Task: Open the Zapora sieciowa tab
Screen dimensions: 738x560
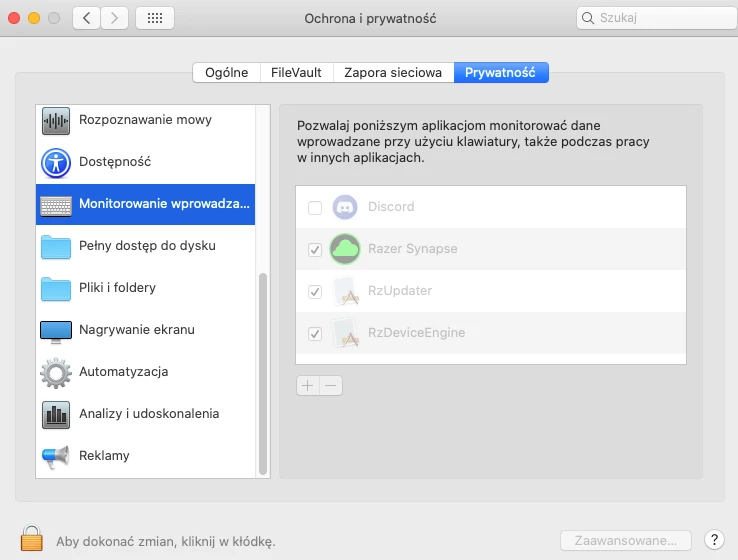Action: 393,72
